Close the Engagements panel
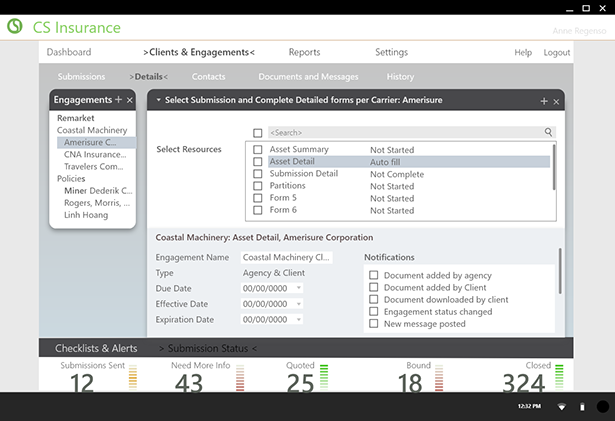 [129, 100]
